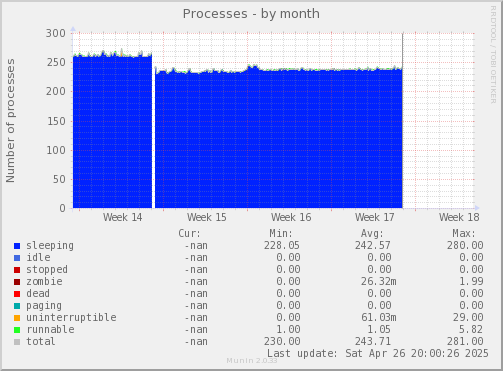
Task: Click the uninterruptible legend orange swatch
Action: pos(17,318)
